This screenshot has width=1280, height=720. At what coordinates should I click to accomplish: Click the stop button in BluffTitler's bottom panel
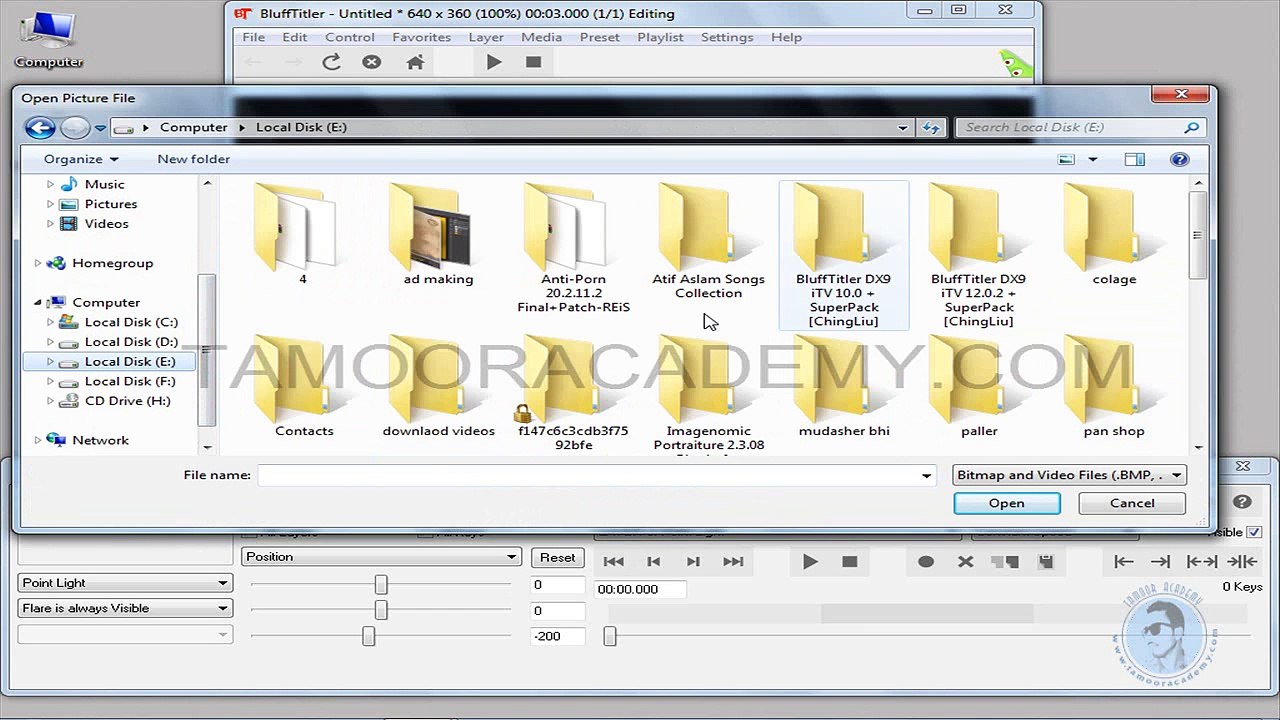pyautogui.click(x=850, y=562)
